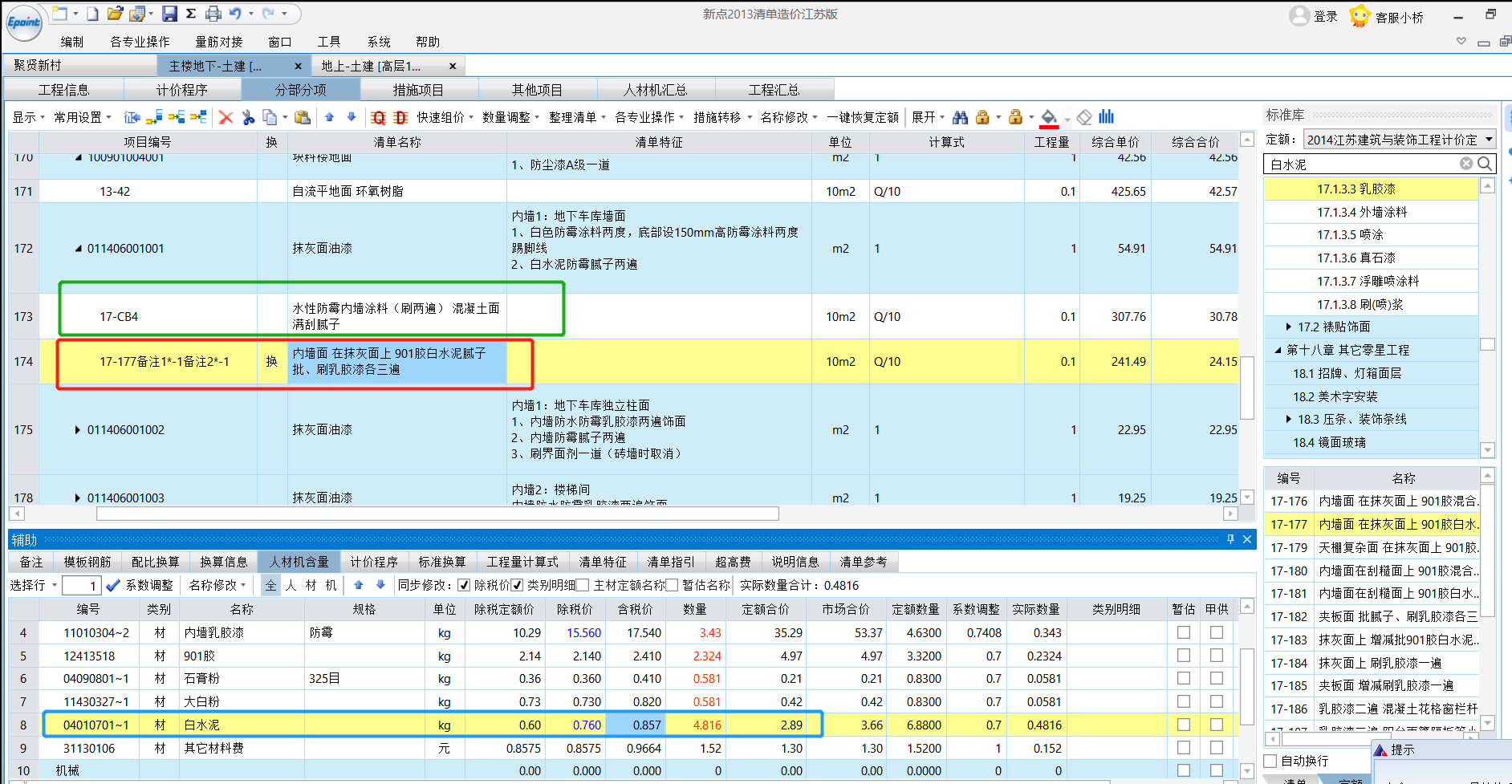Click the paint bucket fill color icon

[x=1049, y=117]
